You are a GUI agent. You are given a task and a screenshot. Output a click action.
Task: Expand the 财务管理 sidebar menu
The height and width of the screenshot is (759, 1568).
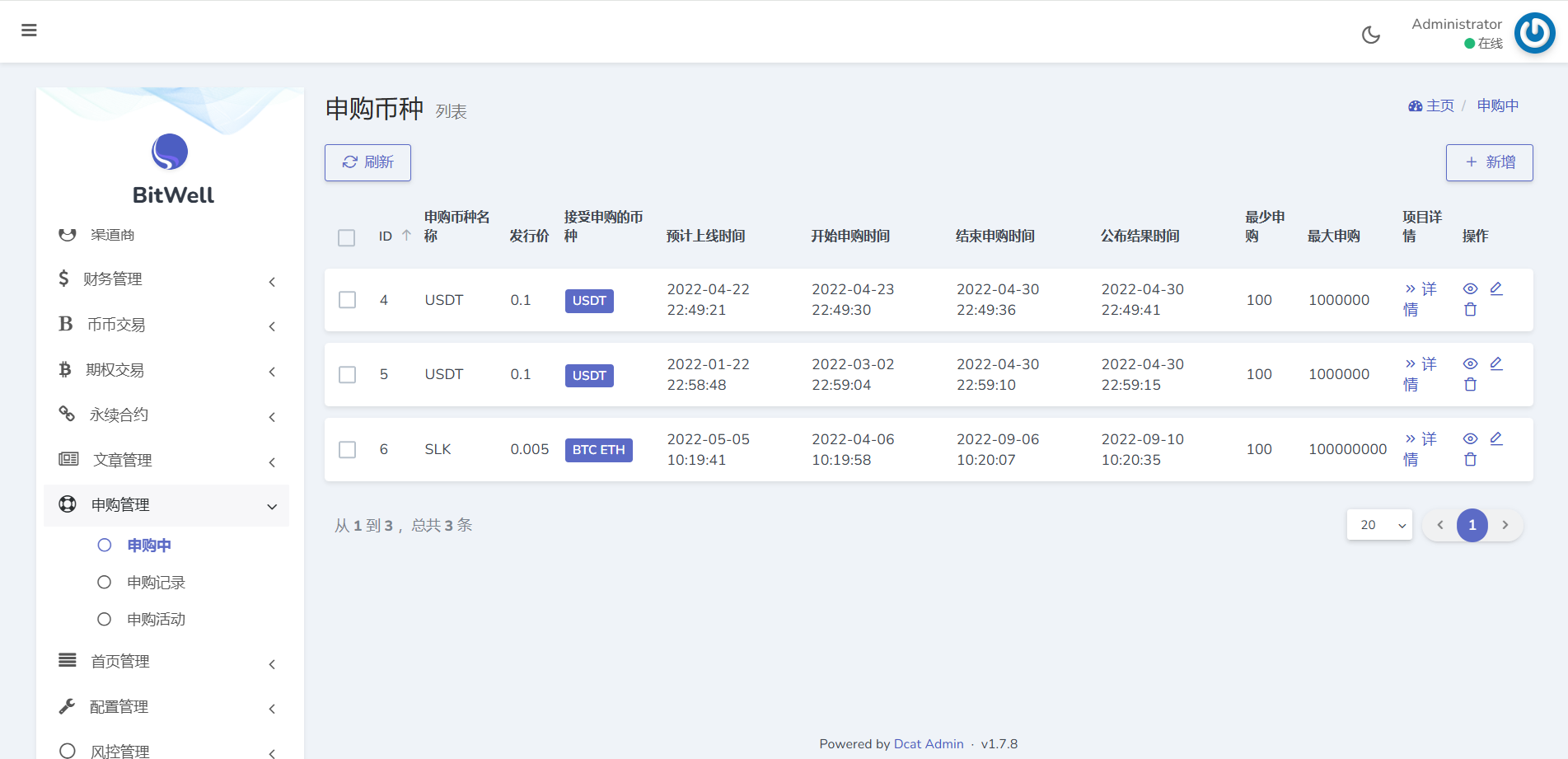[x=166, y=279]
